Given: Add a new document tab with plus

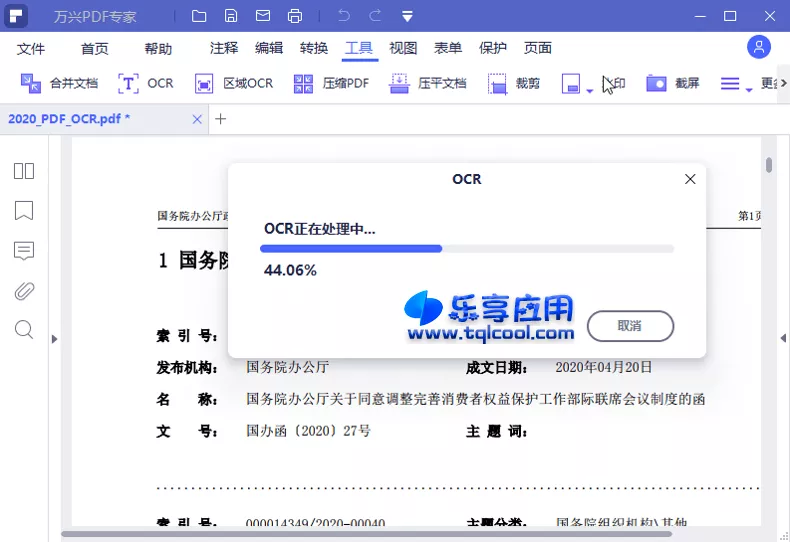Looking at the screenshot, I should 220,119.
